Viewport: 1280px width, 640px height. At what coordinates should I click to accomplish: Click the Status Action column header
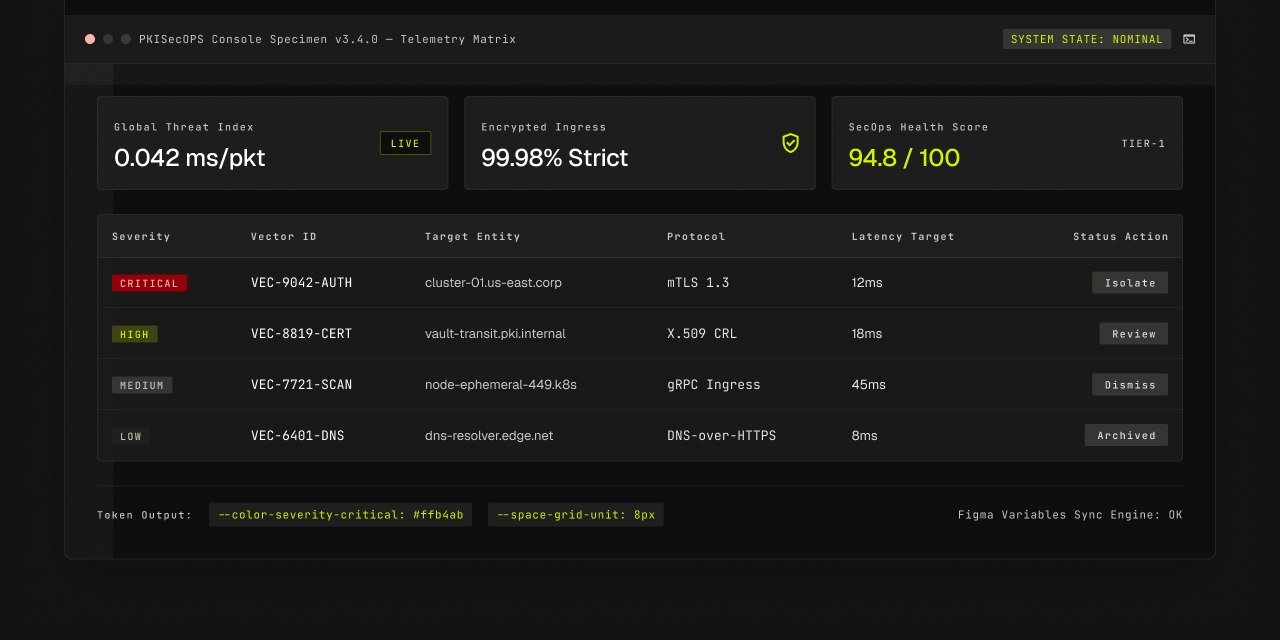1120,237
